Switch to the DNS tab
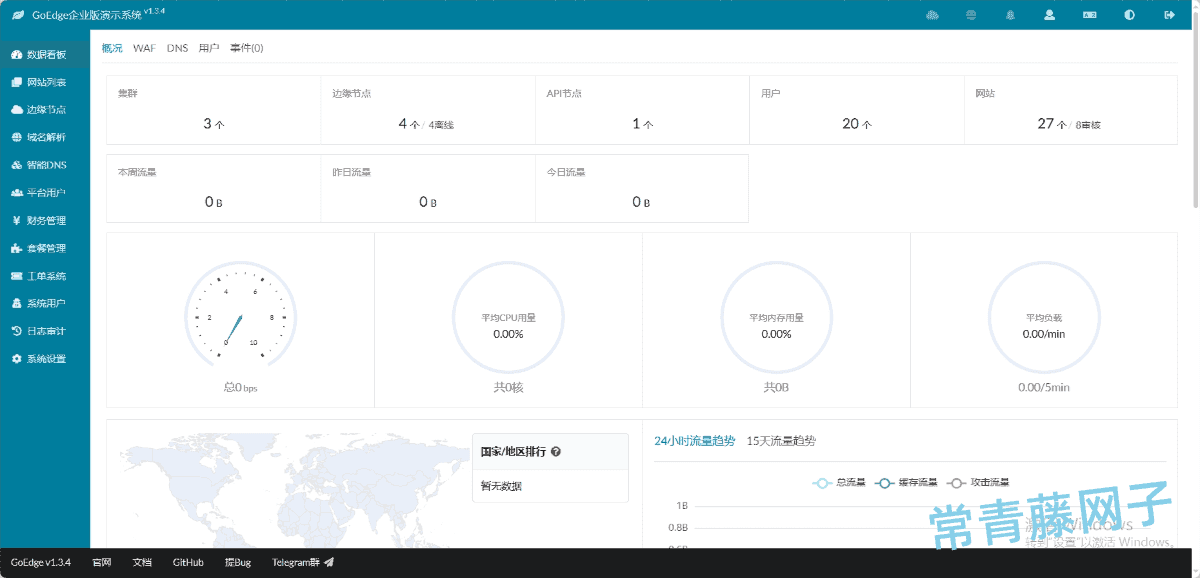Viewport: 1200px width, 578px height. pos(177,48)
